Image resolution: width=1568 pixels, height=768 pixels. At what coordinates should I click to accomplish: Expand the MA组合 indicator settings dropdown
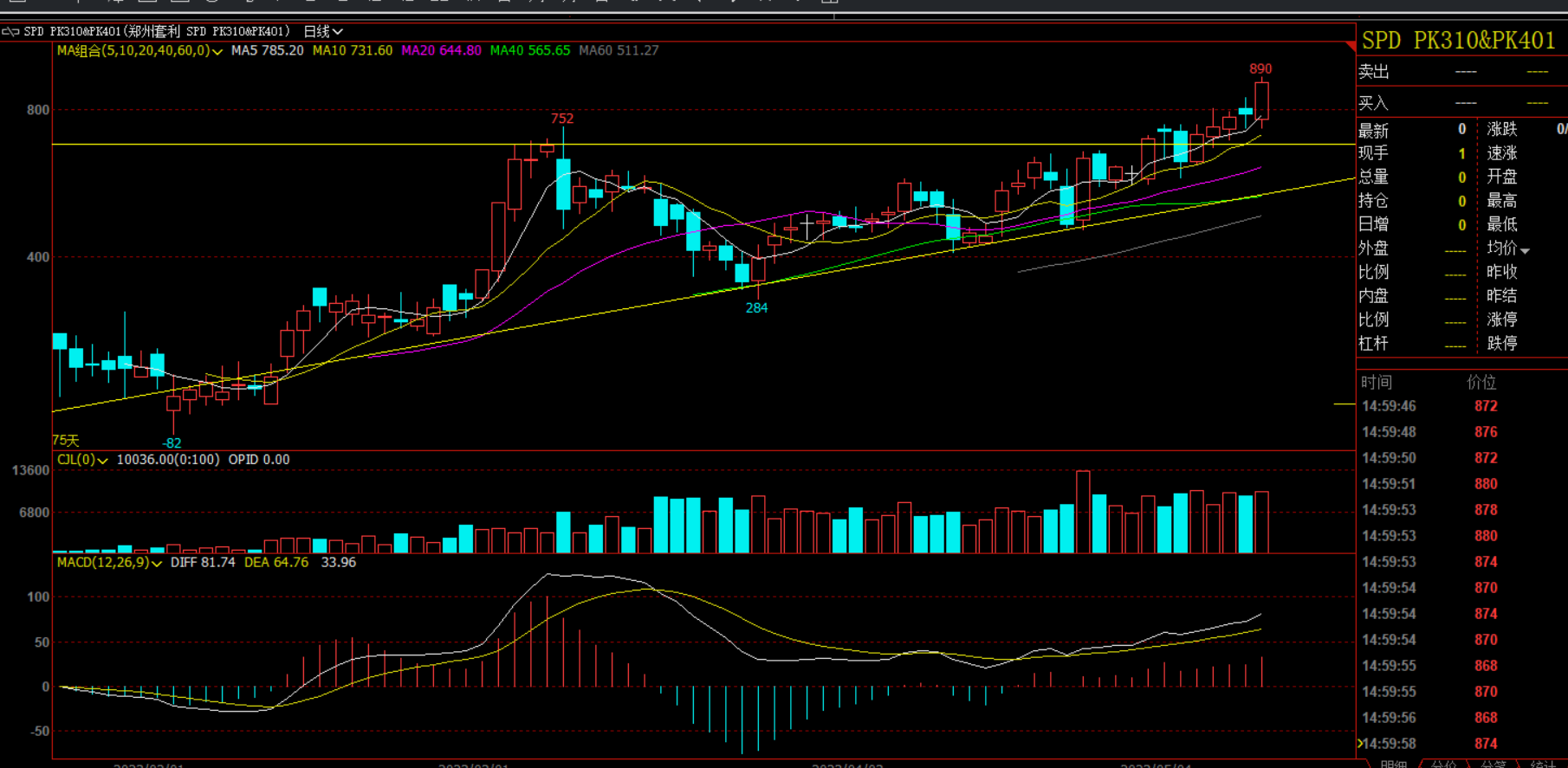point(217,52)
